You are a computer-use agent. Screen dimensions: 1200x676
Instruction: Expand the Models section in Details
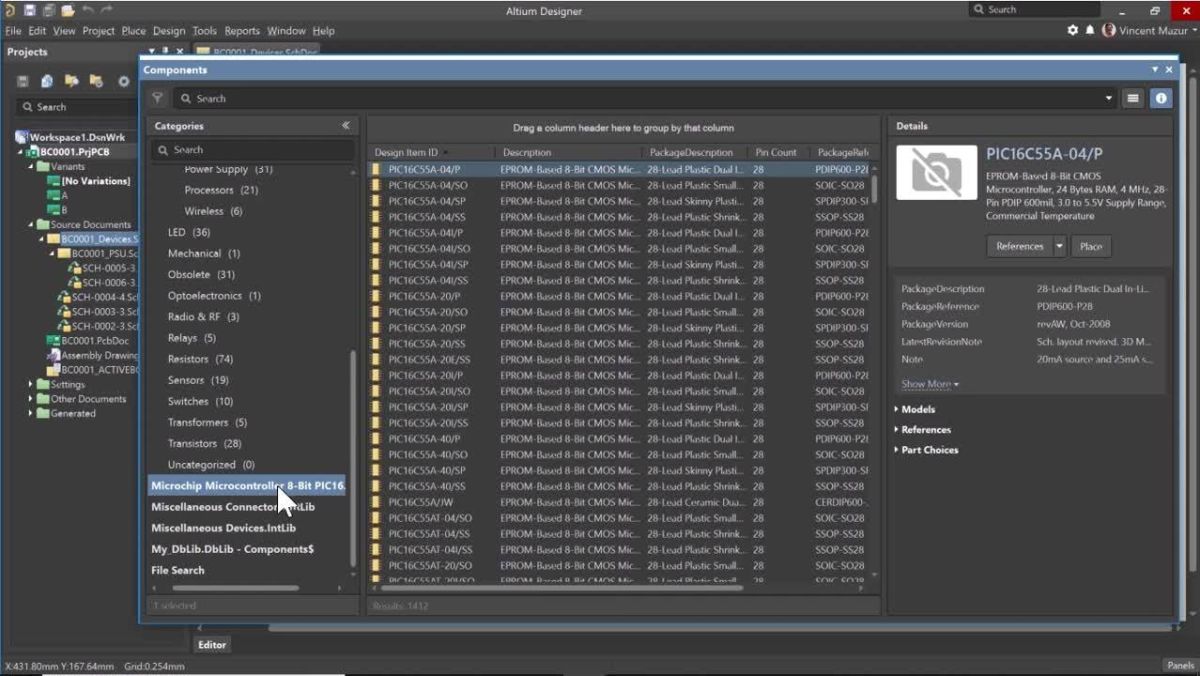920,409
